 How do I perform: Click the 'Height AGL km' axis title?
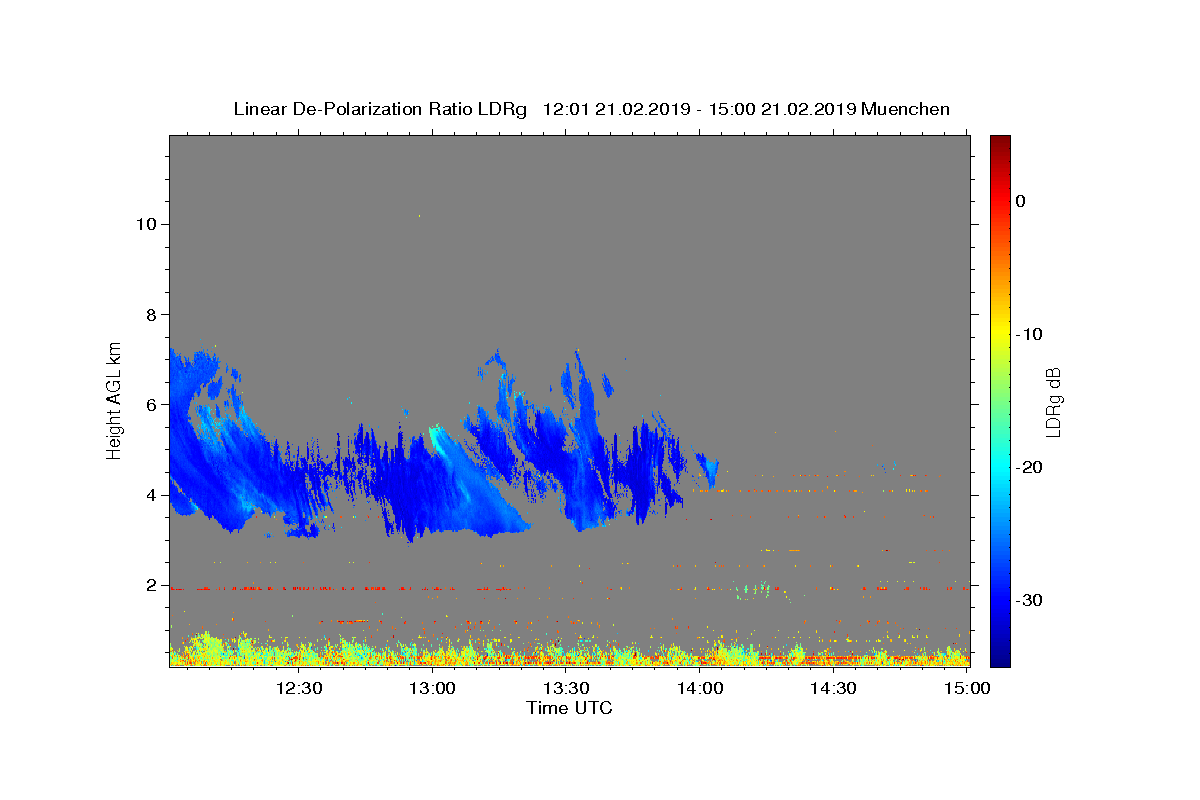tap(115, 400)
